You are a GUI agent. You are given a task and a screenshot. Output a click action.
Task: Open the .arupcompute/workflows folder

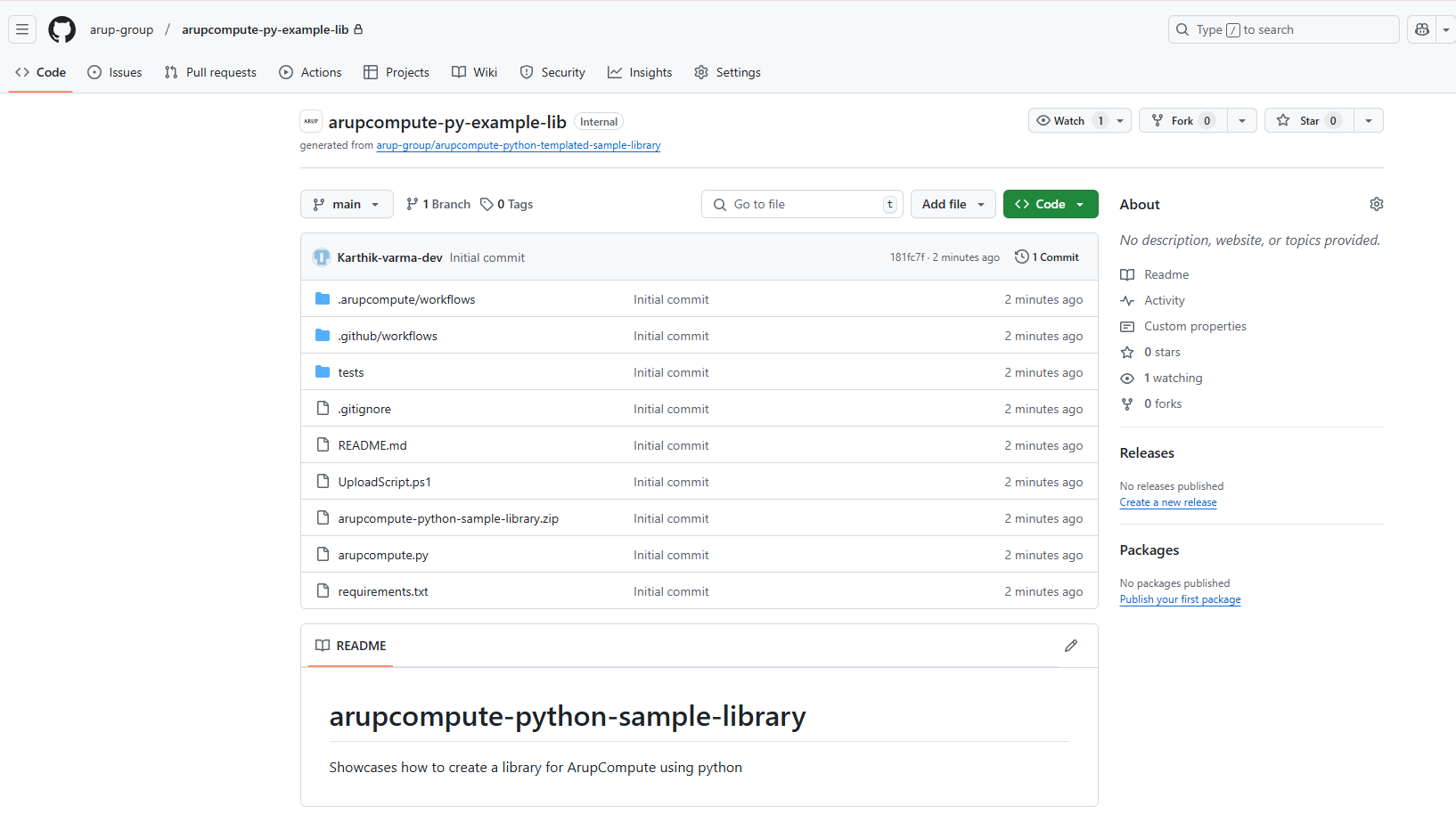click(x=406, y=299)
